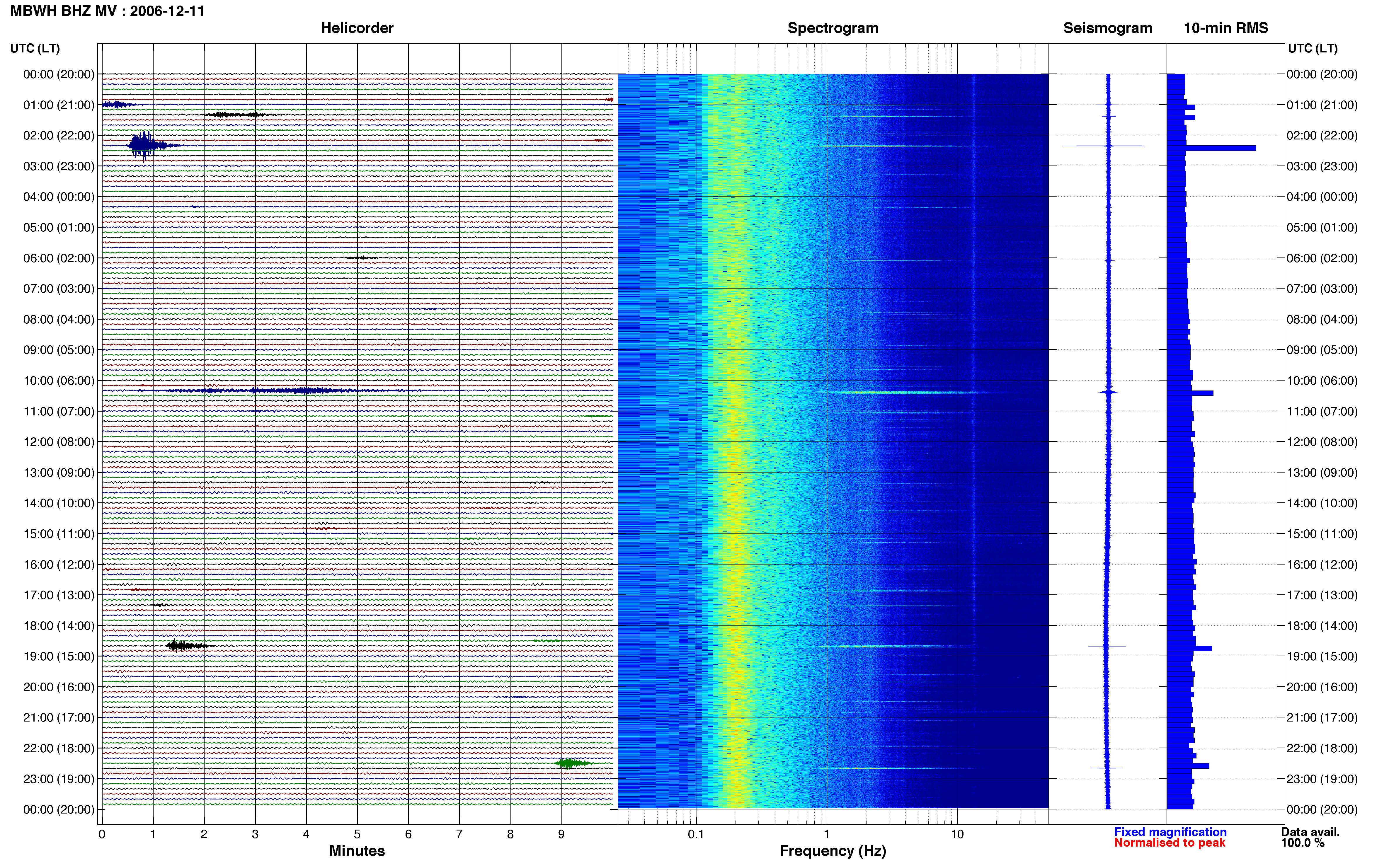Screen dimensions: 1389x868
Task: Click the widest seismogram spike after 02:00
Action: tap(1104, 146)
